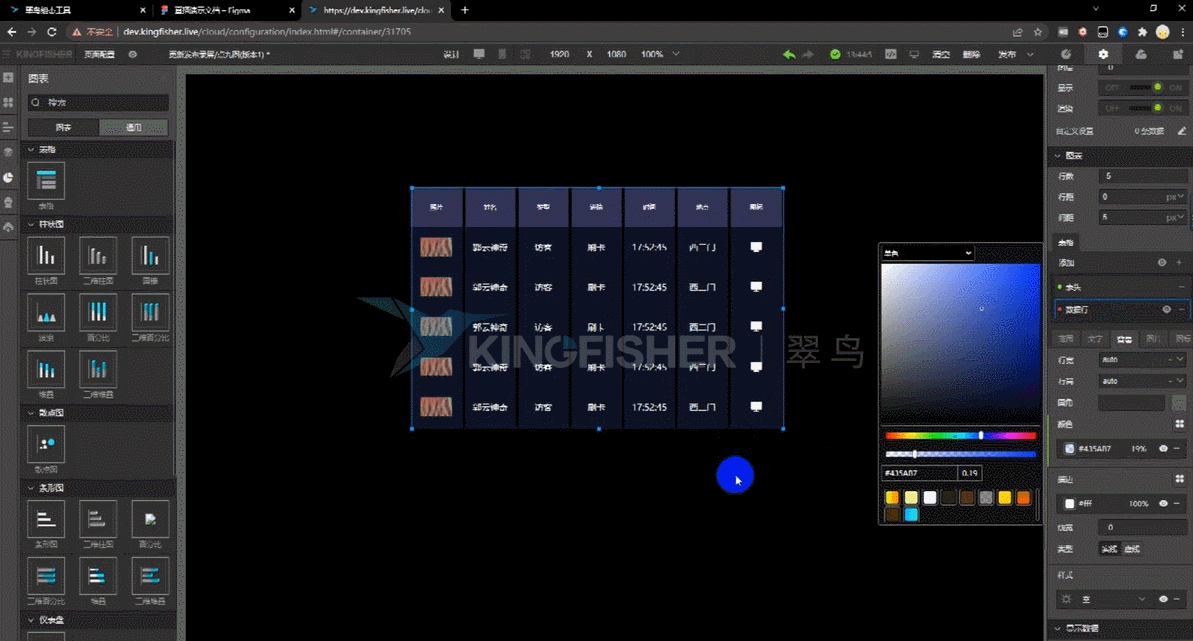Click the browser reload button
This screenshot has width=1193, height=641.
pos(52,32)
